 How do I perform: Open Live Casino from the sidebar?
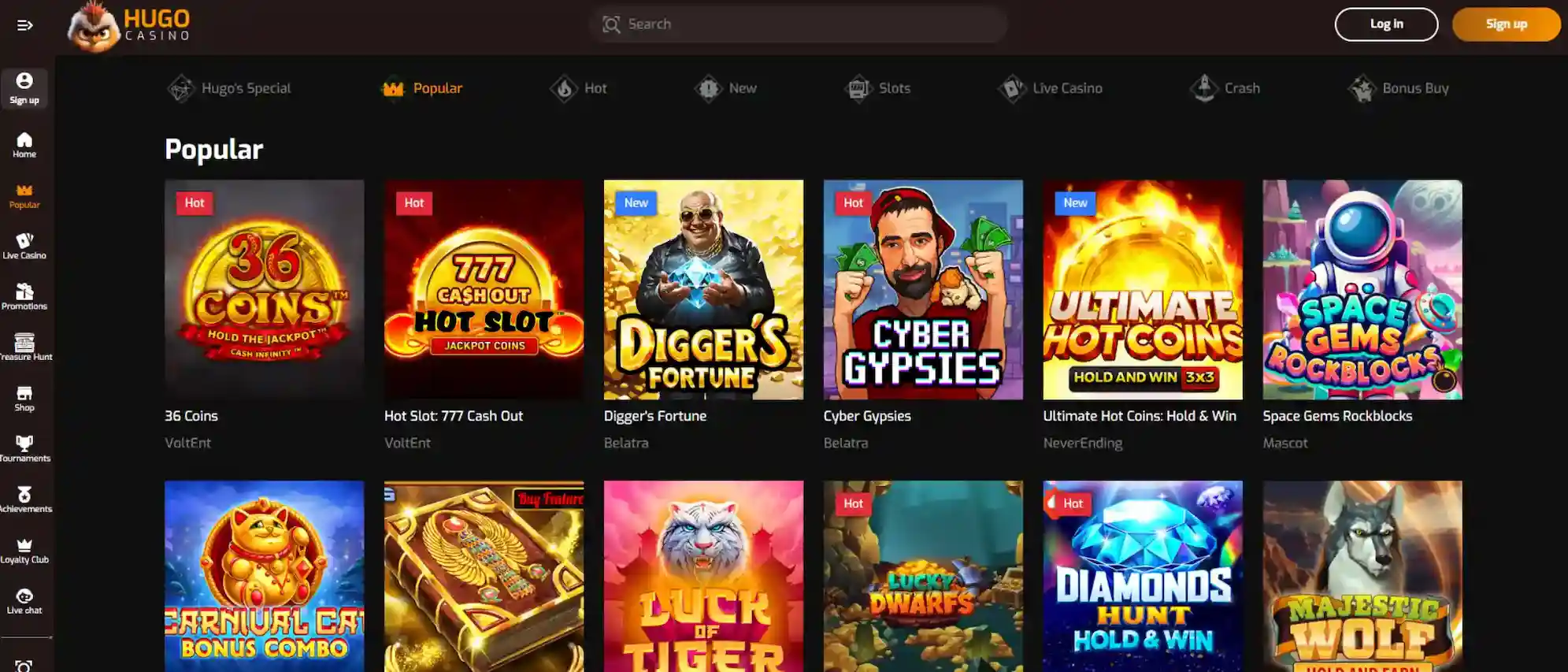tap(24, 247)
